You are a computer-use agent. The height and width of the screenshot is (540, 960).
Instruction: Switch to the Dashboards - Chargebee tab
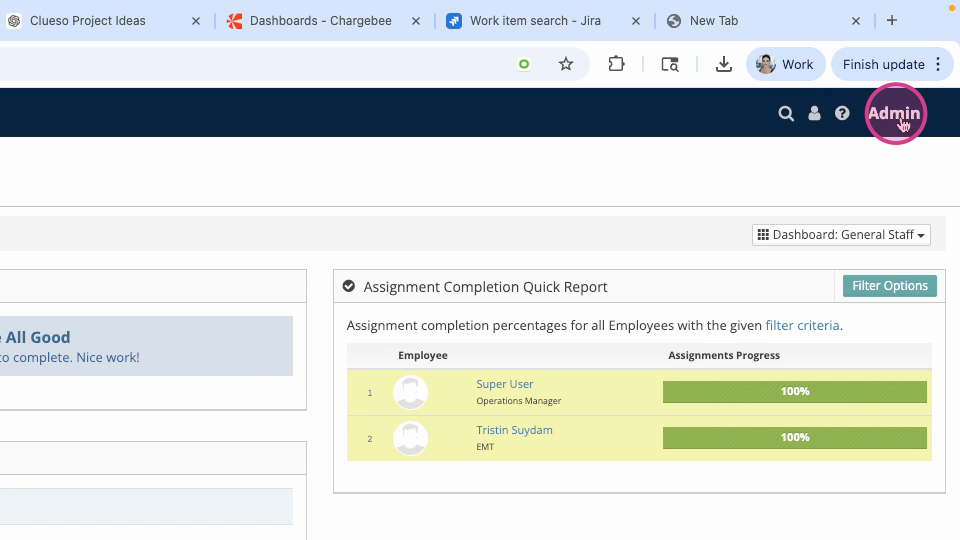(x=321, y=21)
